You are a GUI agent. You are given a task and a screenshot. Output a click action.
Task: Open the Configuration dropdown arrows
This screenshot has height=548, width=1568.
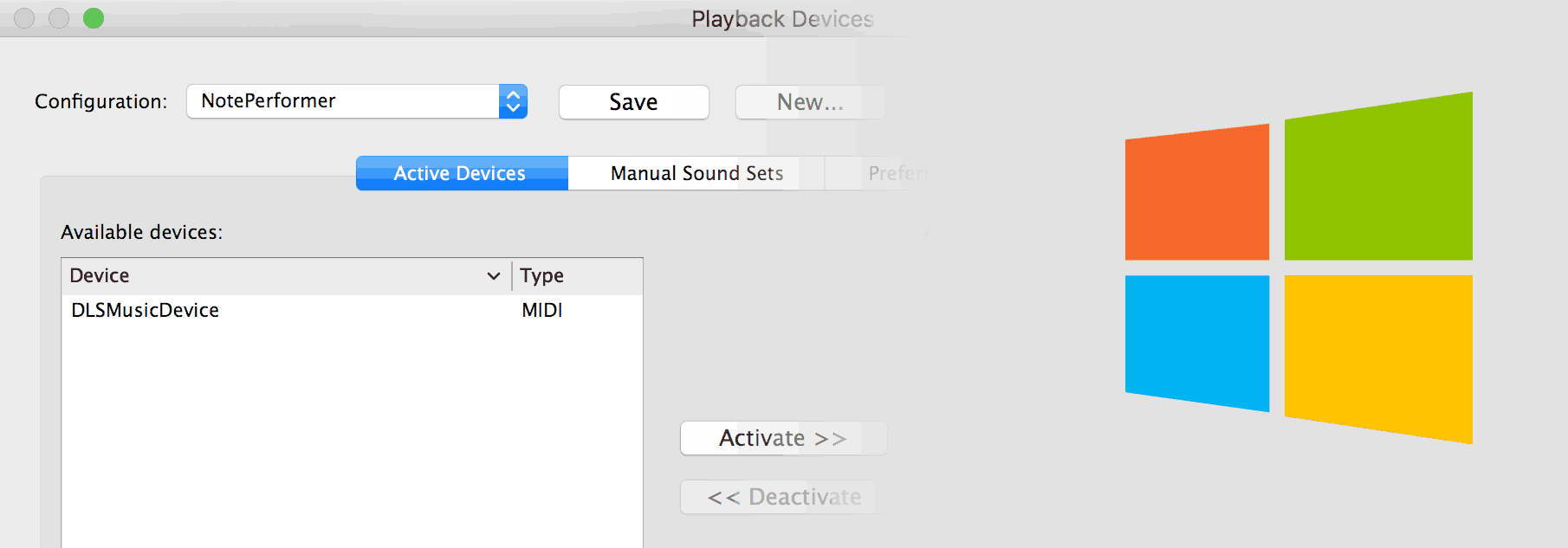(x=513, y=101)
